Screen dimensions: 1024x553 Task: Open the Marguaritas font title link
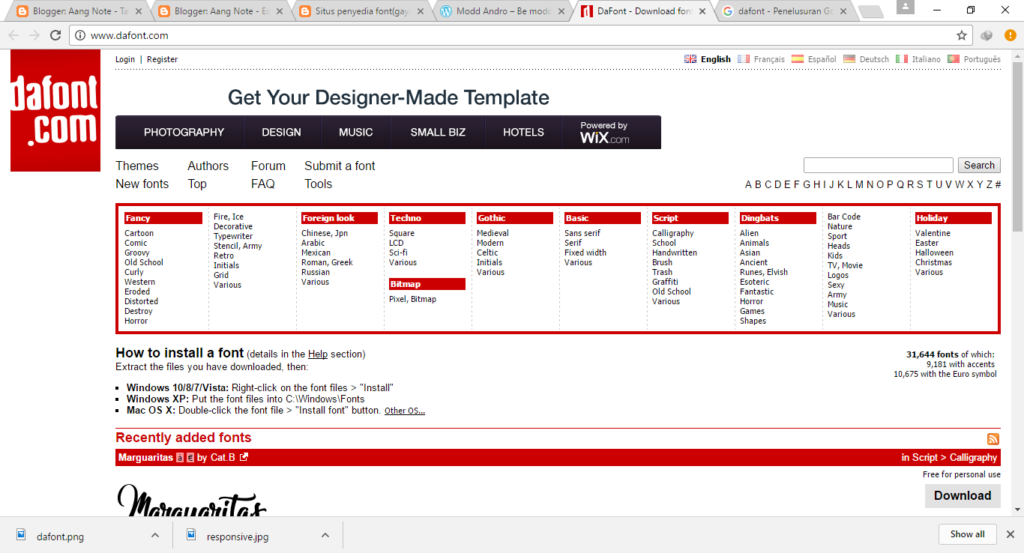(x=146, y=457)
